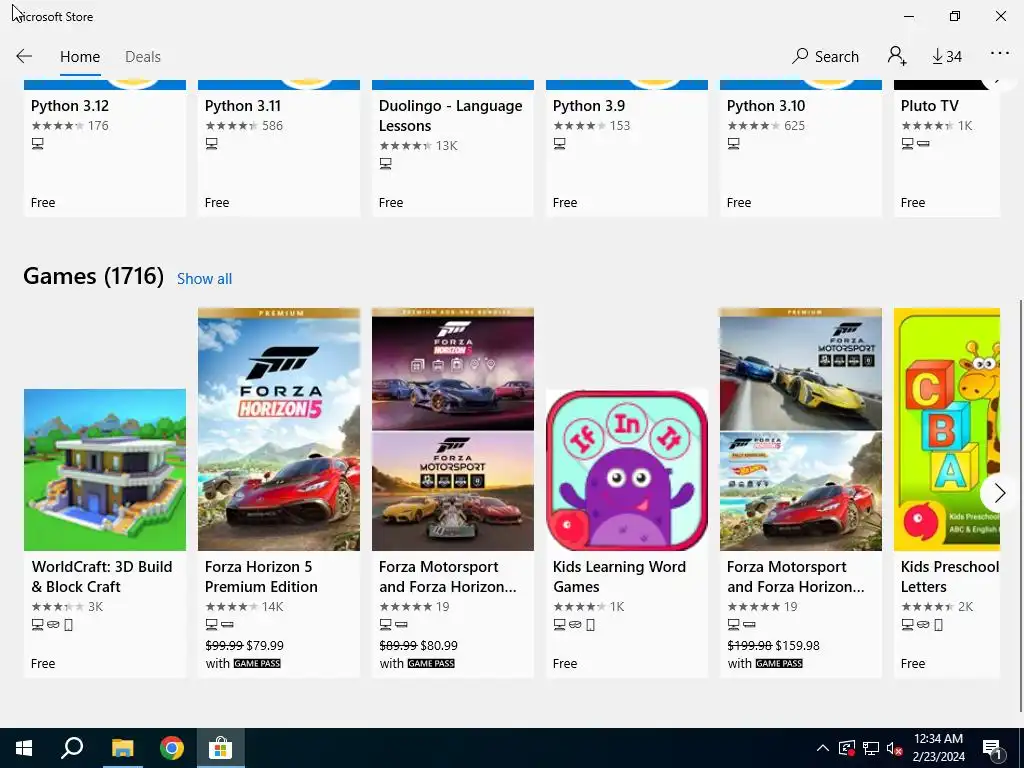Viewport: 1024px width, 768px height.
Task: Open the user account sign-in icon
Action: pyautogui.click(x=897, y=56)
